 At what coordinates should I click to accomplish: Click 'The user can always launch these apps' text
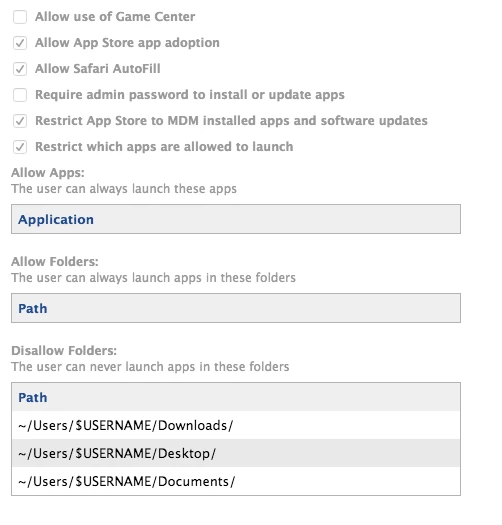(x=124, y=189)
